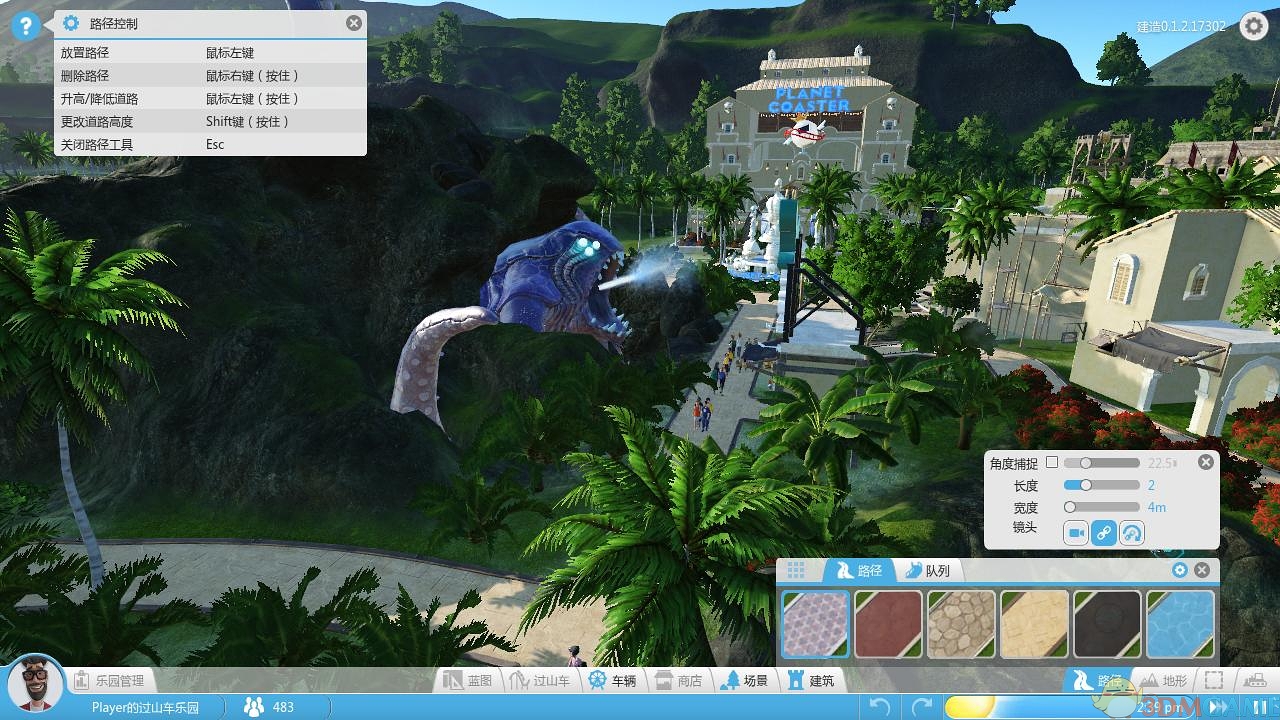Enable the 角度捕捉 angle snap checkbox
Screen dimensions: 1280x720
pos(1052,463)
